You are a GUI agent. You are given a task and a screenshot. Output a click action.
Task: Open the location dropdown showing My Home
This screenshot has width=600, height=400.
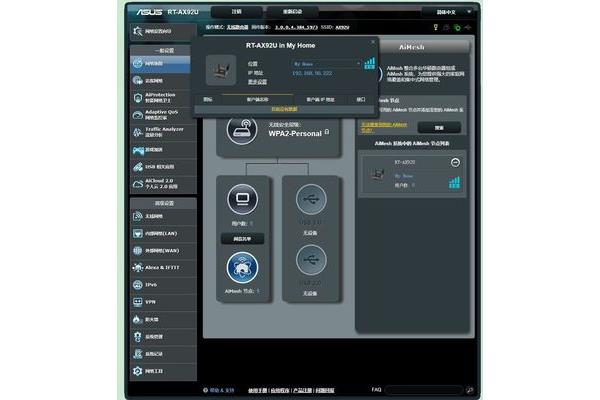[326, 64]
